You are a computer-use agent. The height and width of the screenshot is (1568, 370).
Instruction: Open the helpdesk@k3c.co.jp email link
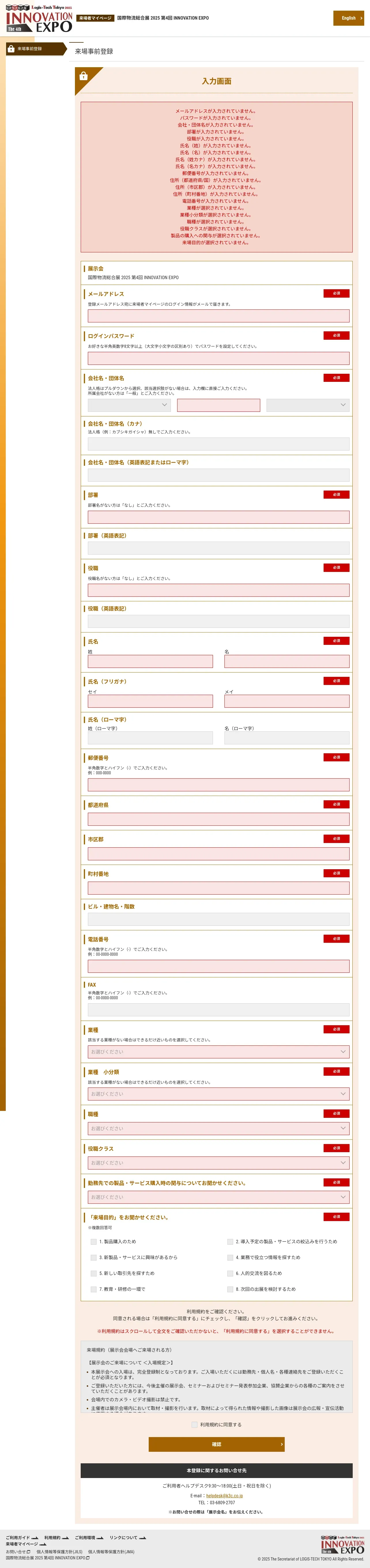224,1495
